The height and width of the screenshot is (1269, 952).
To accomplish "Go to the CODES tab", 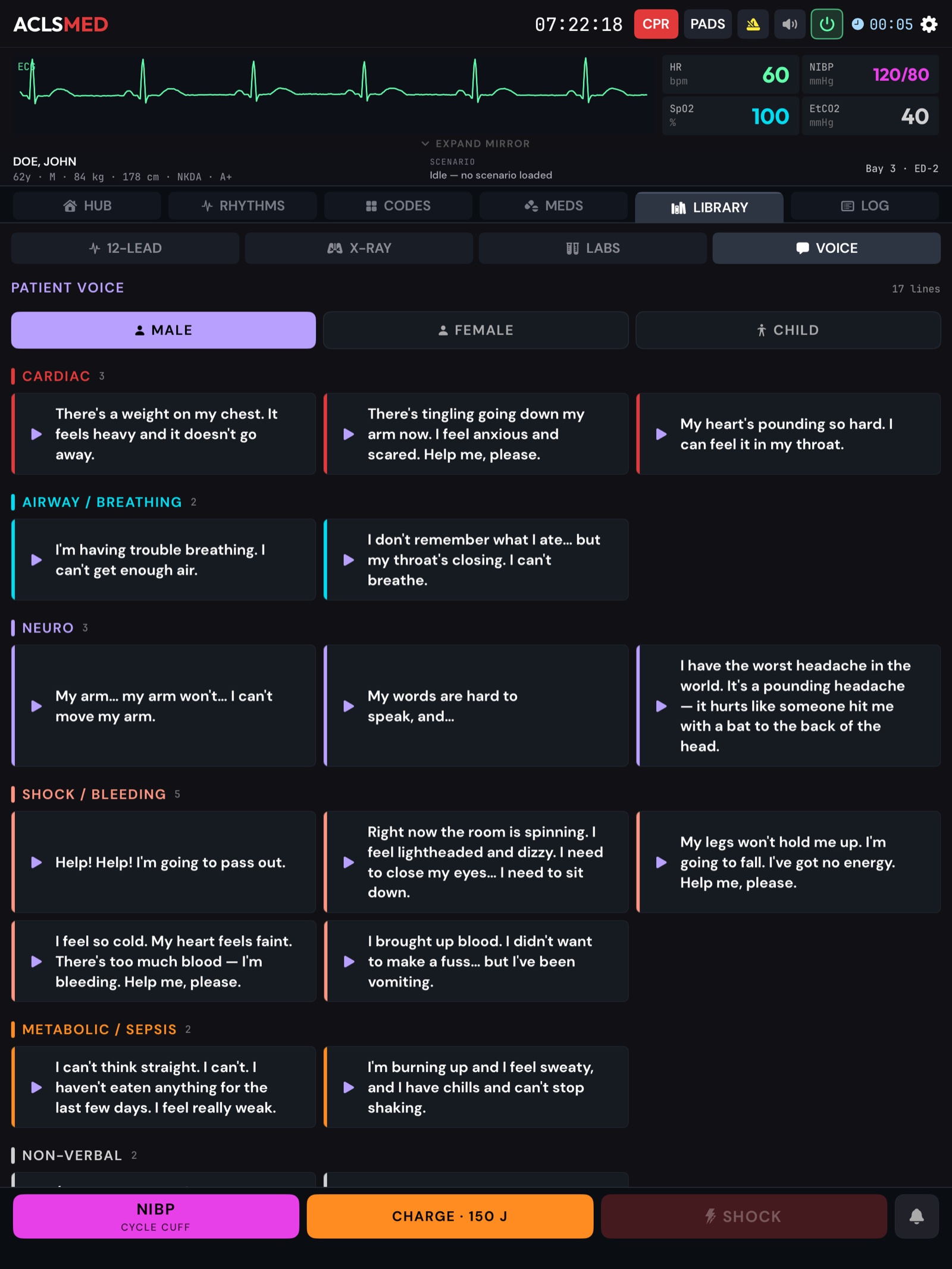I will [x=398, y=206].
